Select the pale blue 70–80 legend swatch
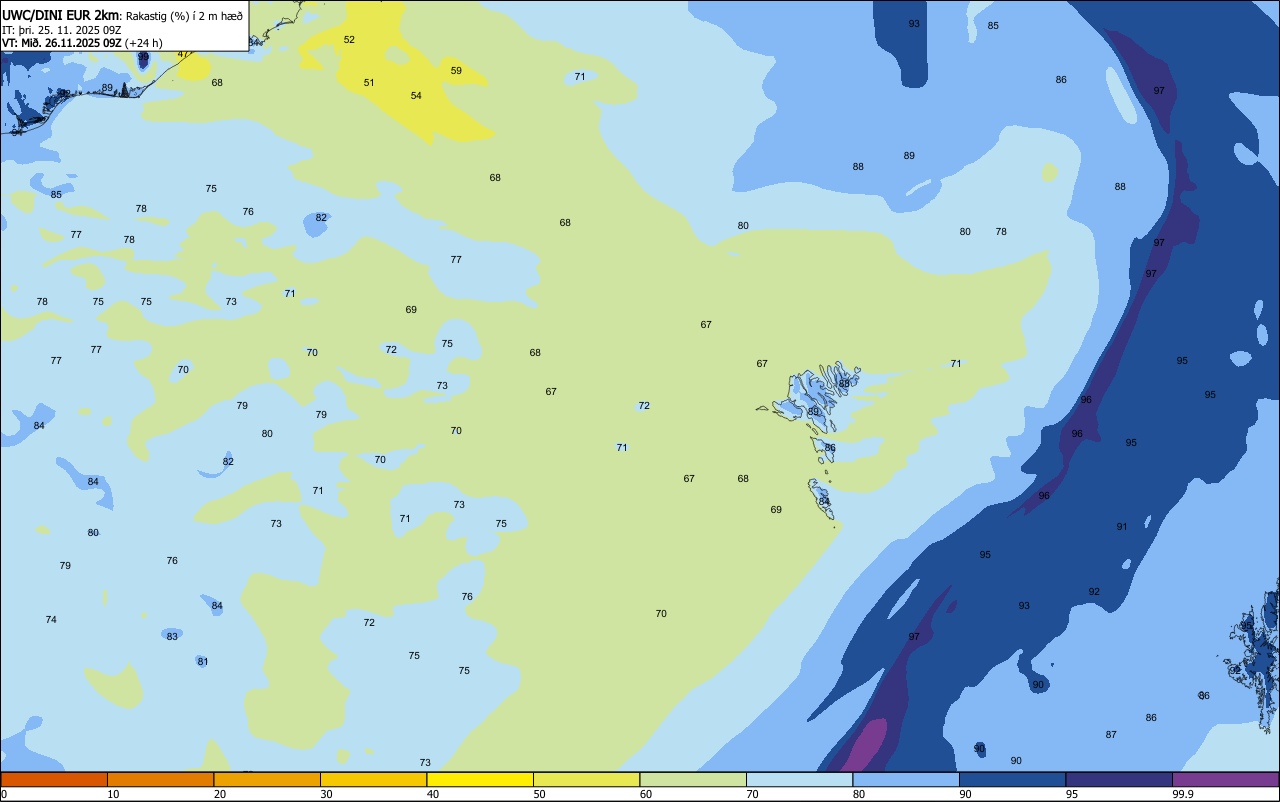Image resolution: width=1280 pixels, height=802 pixels. click(x=799, y=779)
